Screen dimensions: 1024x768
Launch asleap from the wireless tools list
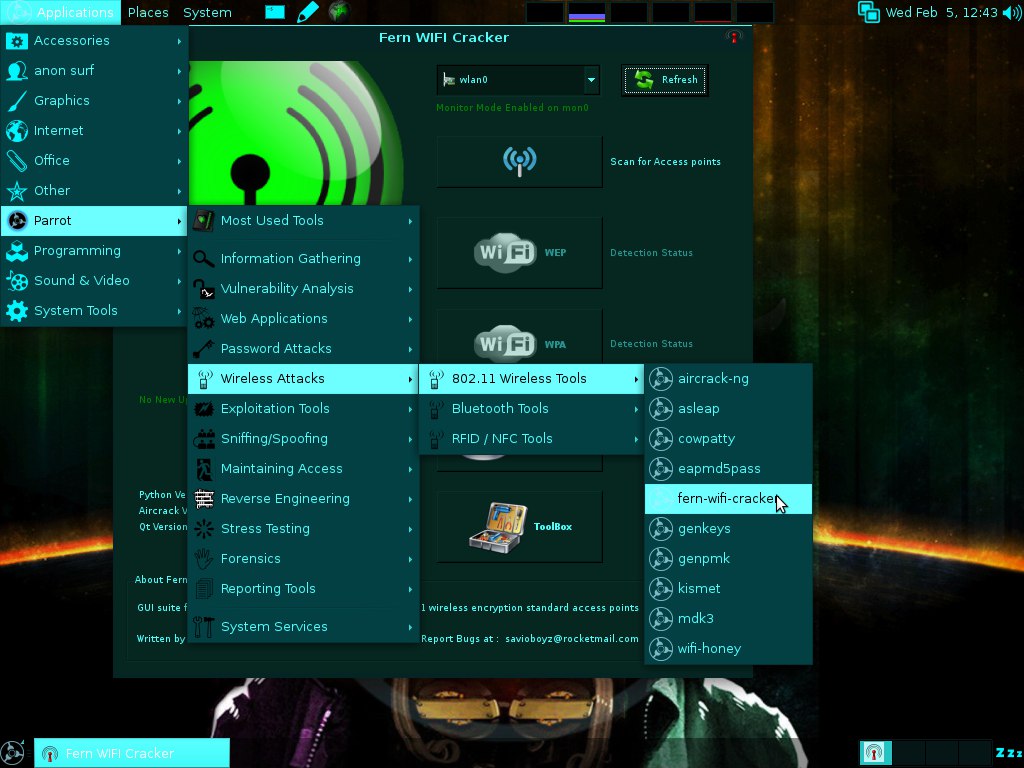728,409
